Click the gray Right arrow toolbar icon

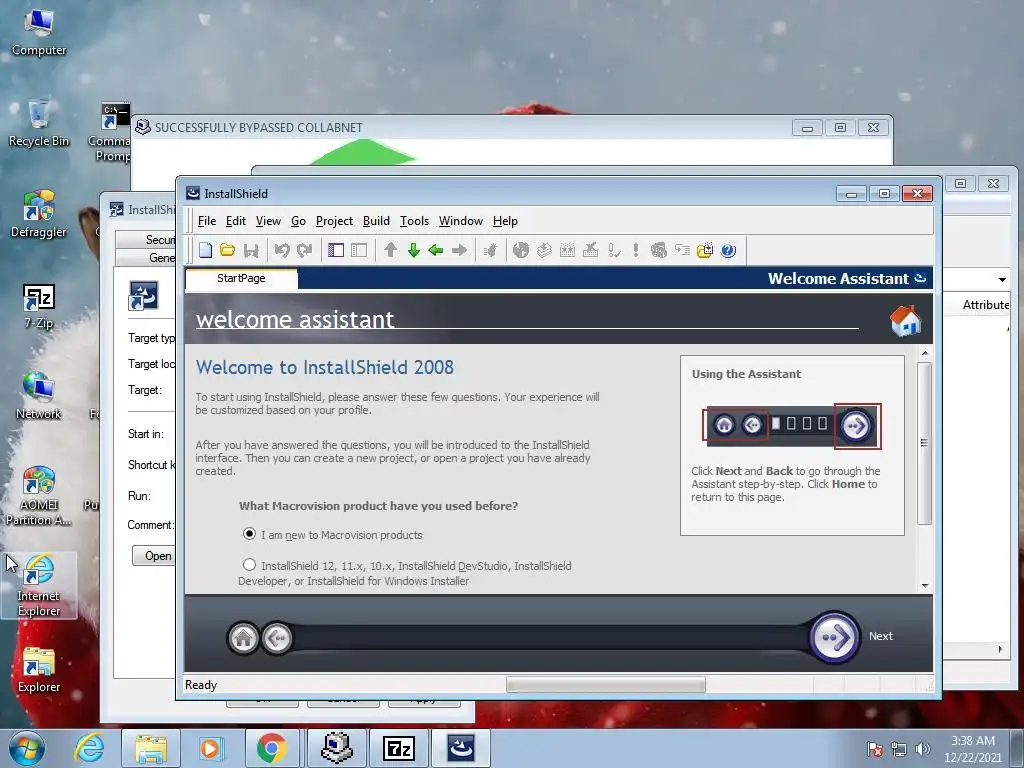point(459,250)
